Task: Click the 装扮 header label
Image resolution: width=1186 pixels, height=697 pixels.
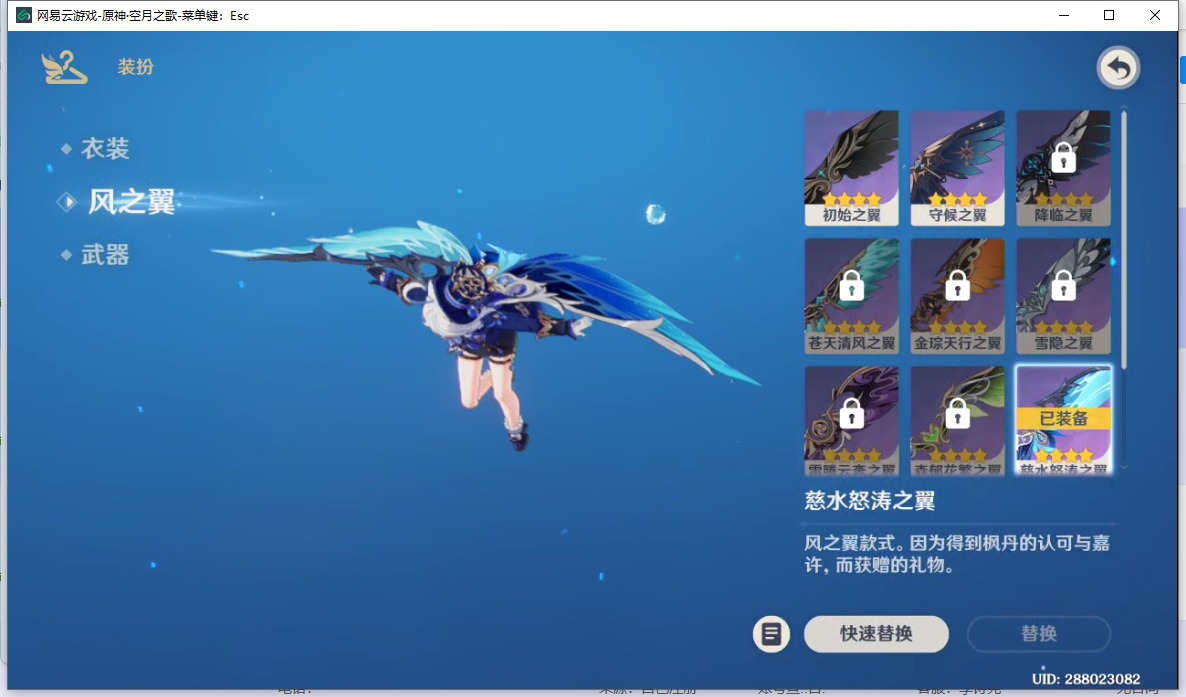Action: click(x=135, y=67)
